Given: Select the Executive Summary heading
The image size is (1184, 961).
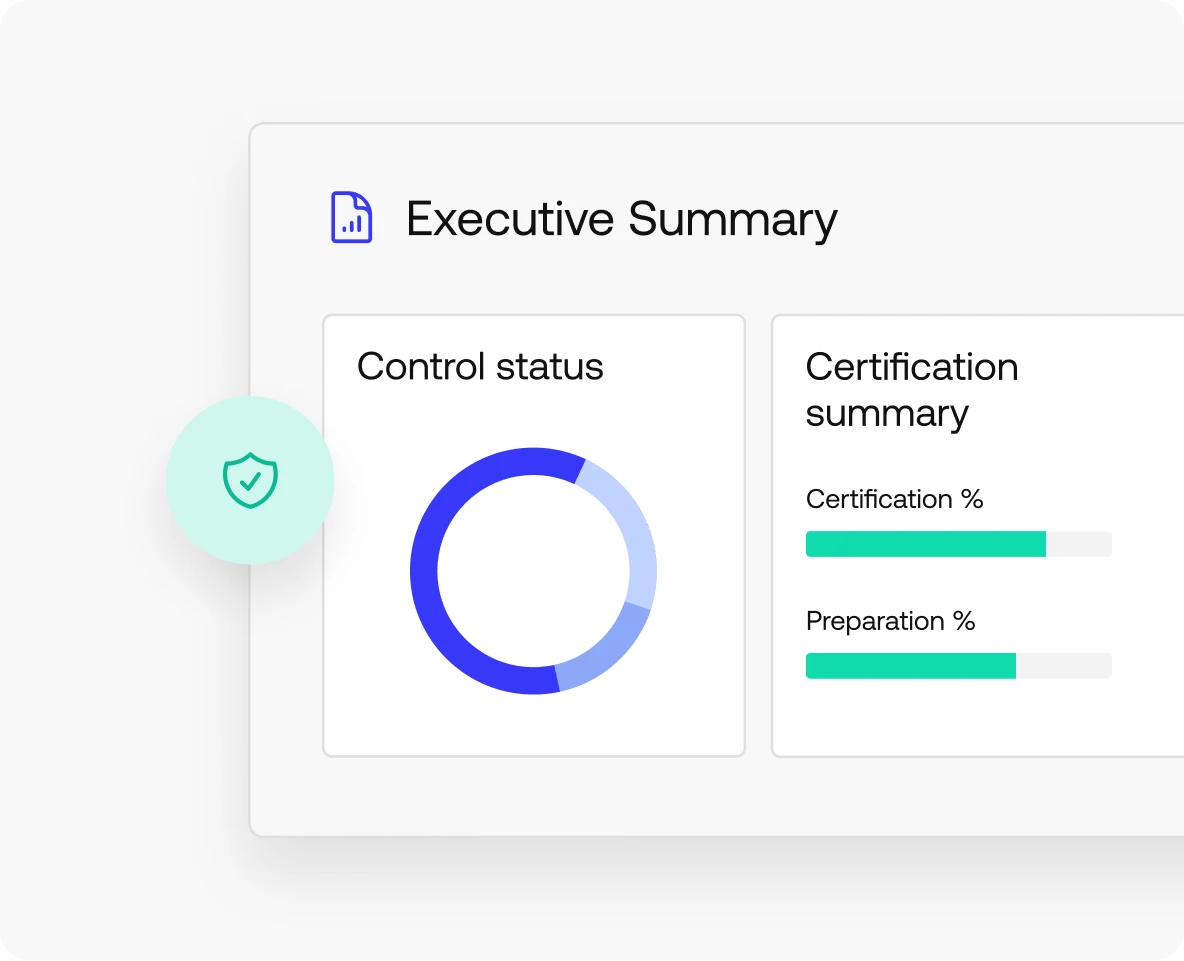Looking at the screenshot, I should pos(621,219).
